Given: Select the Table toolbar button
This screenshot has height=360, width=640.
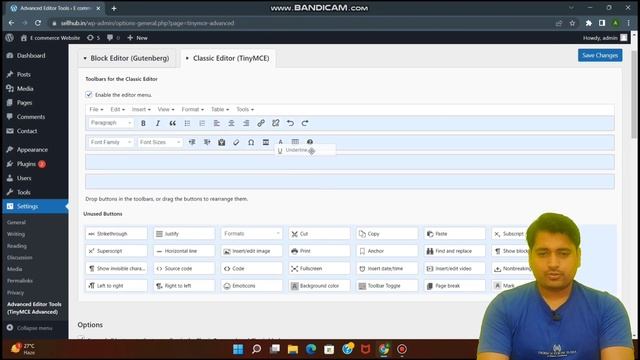Looking at the screenshot, I should click(295, 142).
